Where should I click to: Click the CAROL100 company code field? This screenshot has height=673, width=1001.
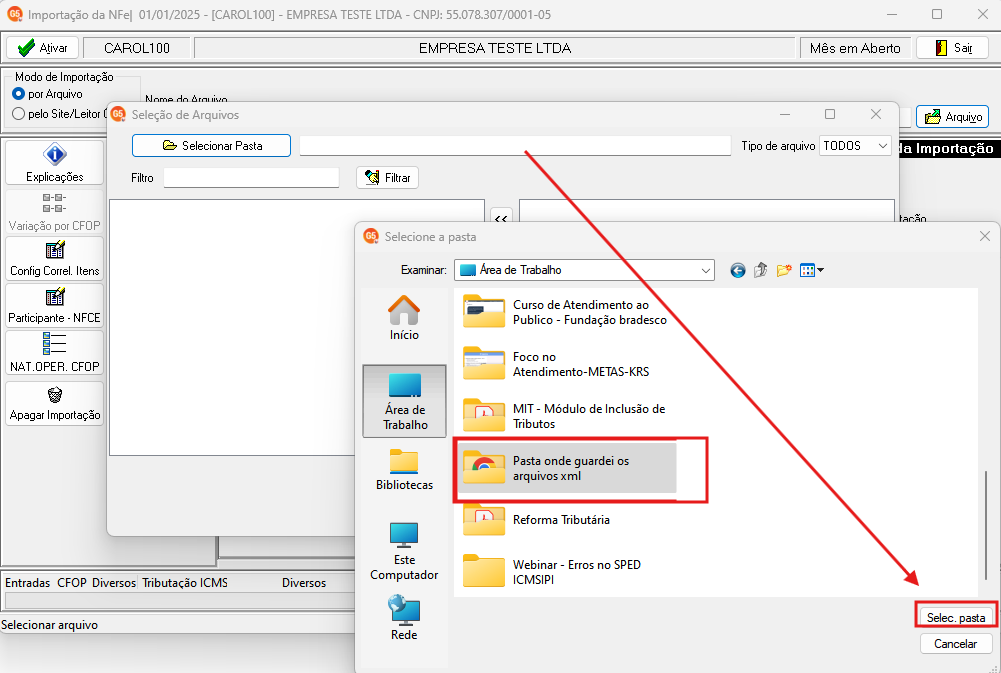(137, 48)
